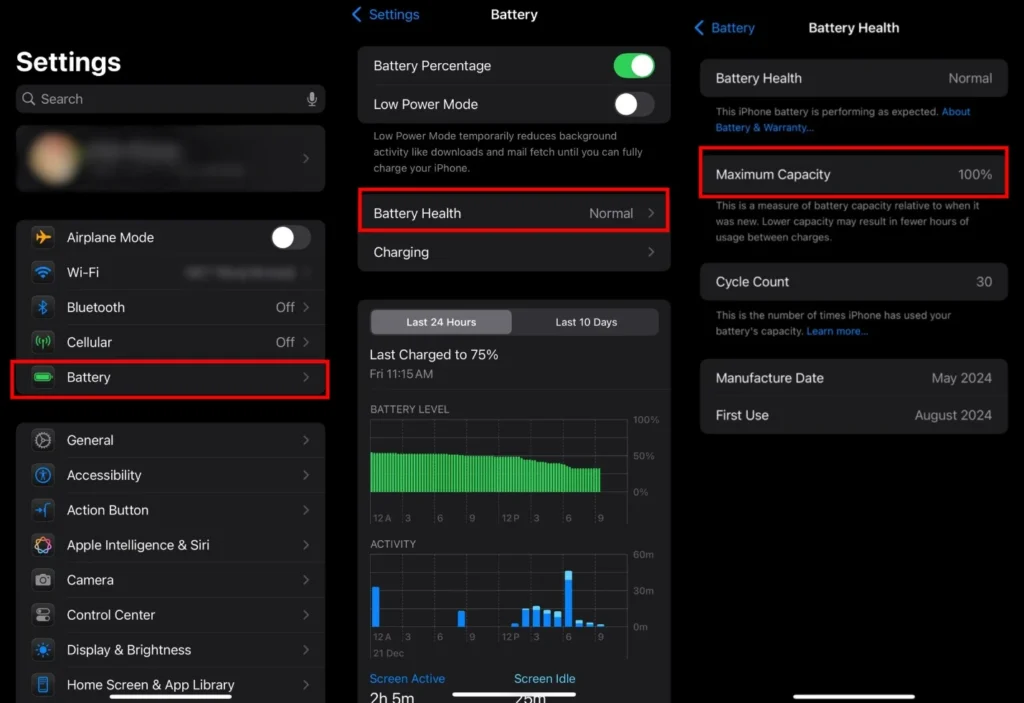Open Battery row chevron in Settings list
Screen dimensions: 1024x703
click(306, 377)
